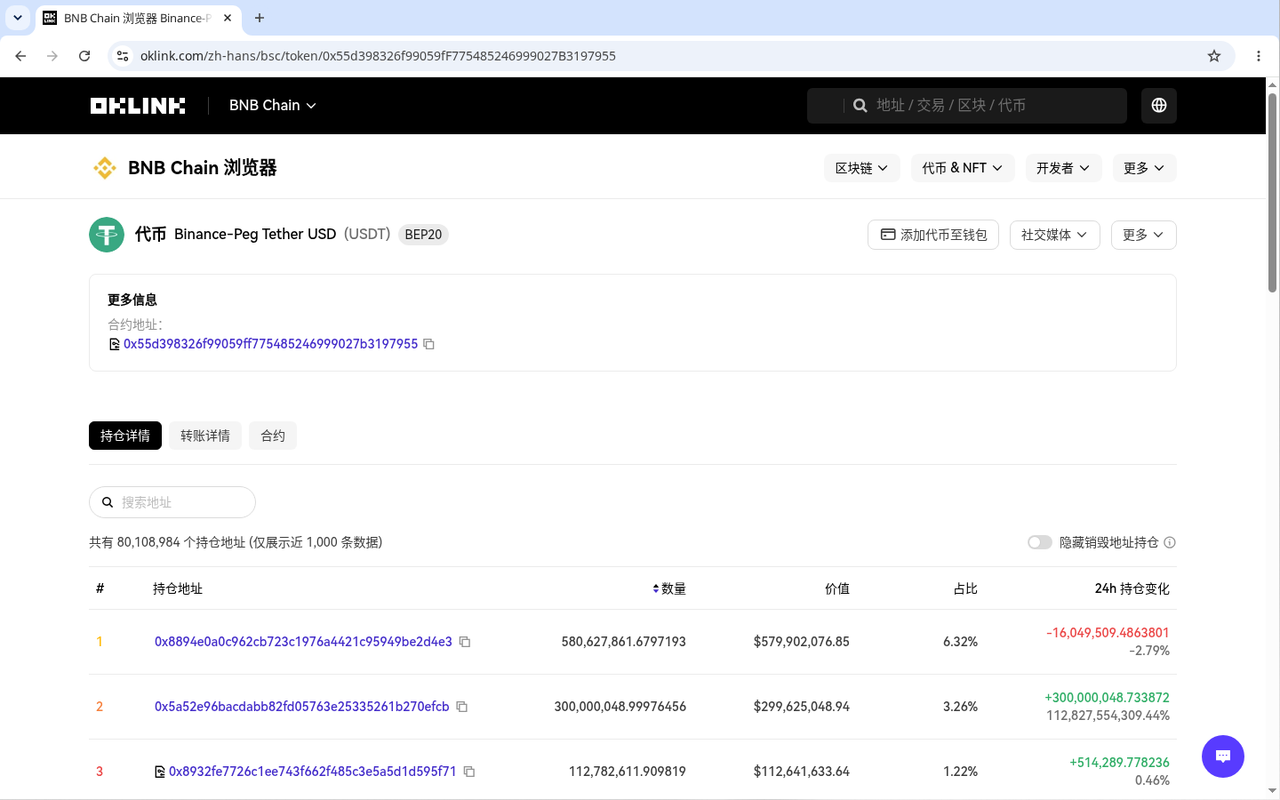Click the value $579,902,076.85
This screenshot has width=1280, height=800.
click(802, 642)
